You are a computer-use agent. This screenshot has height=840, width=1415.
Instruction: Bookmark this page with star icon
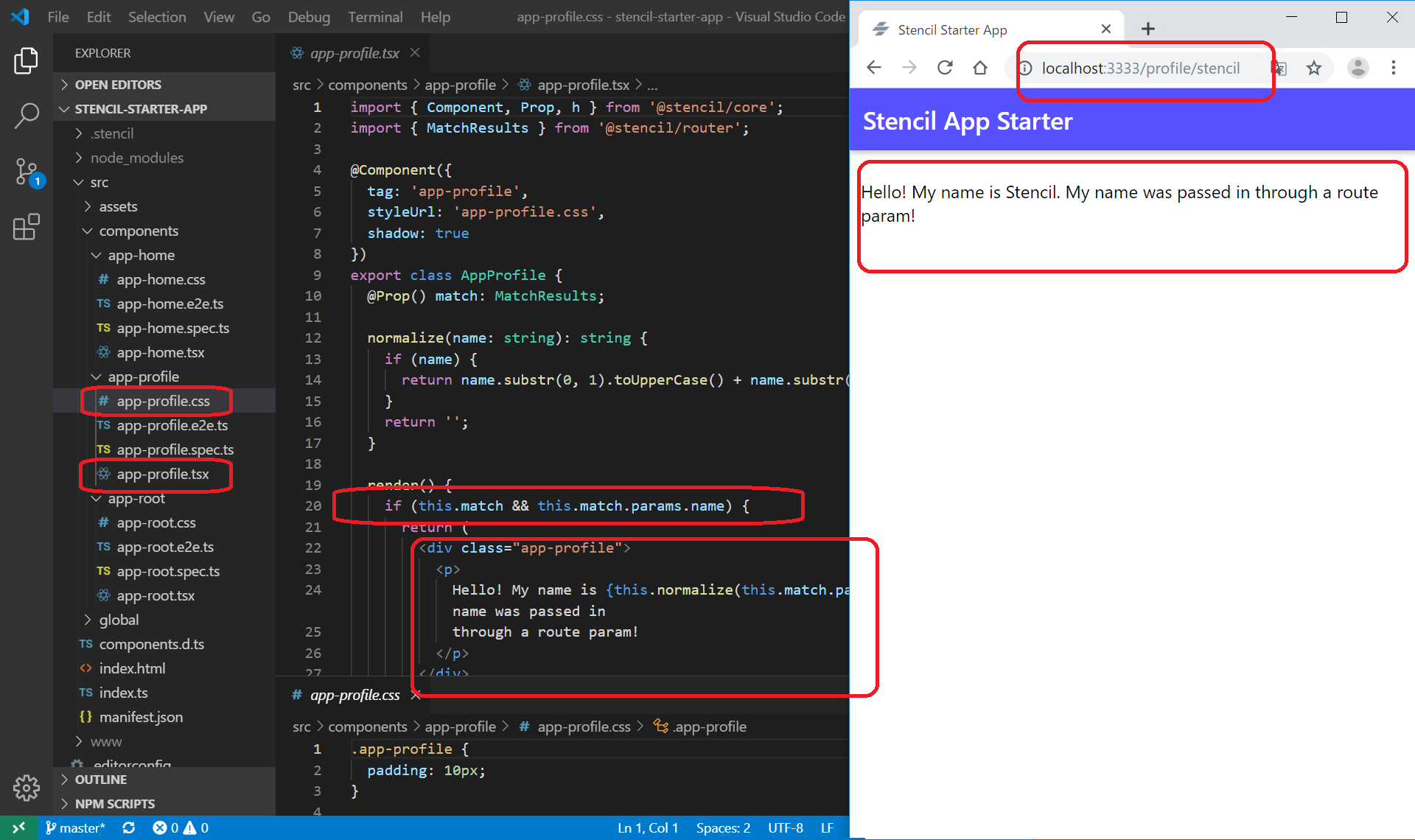(x=1313, y=69)
